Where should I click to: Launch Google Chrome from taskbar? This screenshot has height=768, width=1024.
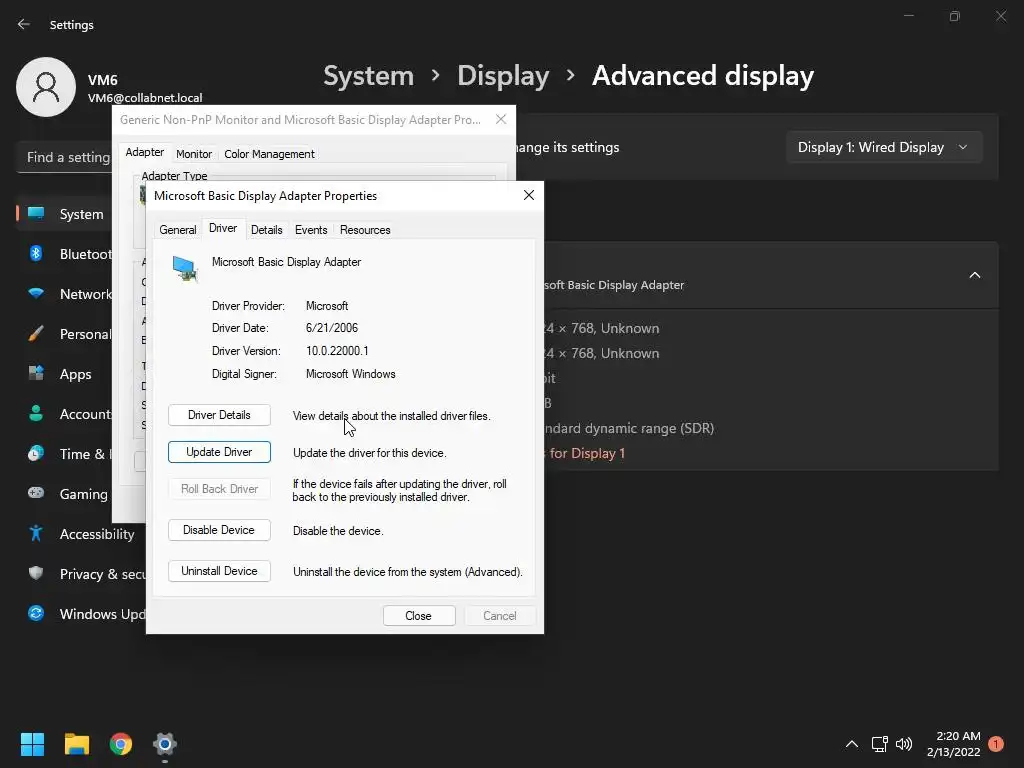click(x=121, y=744)
